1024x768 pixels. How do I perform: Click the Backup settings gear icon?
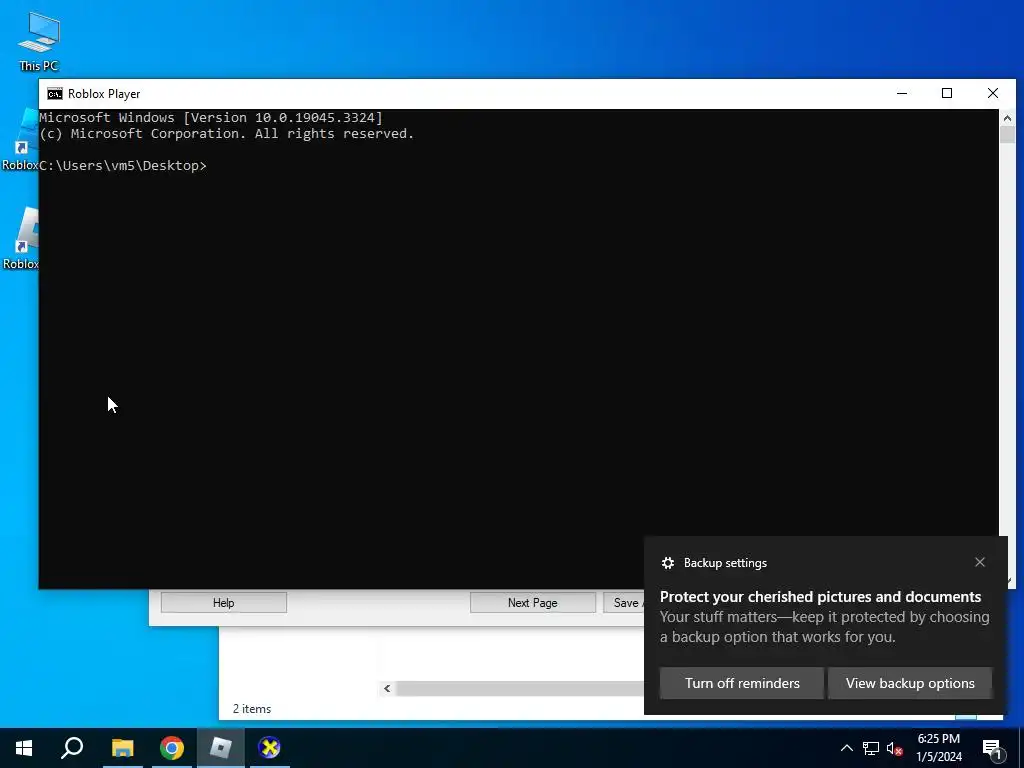[667, 563]
